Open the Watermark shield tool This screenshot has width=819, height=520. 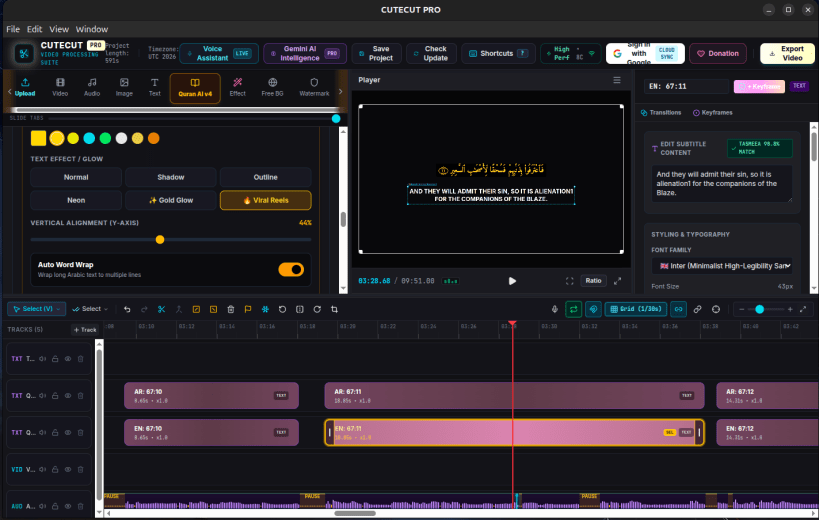pos(314,87)
